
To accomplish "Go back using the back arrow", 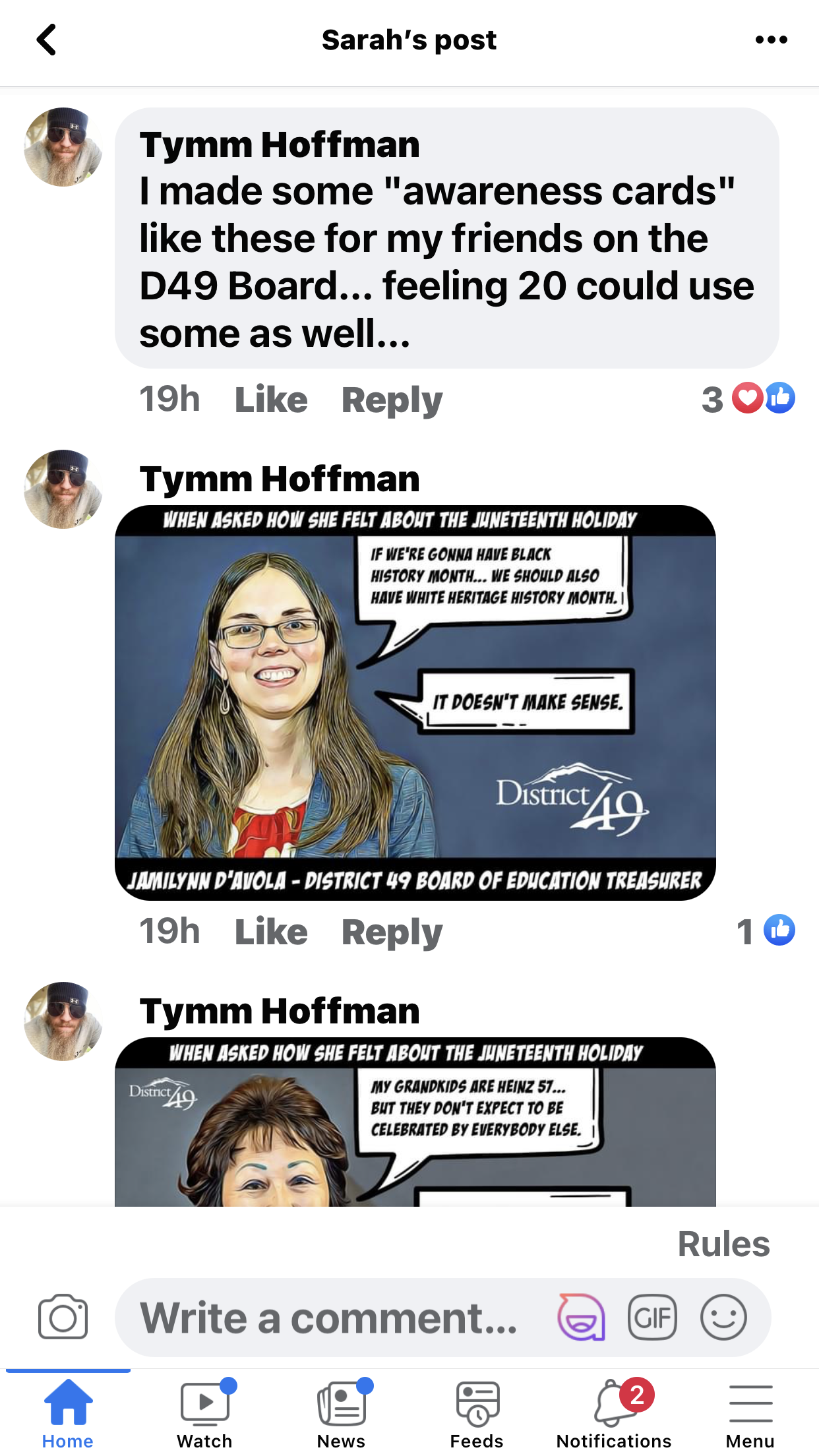I will point(46,40).
